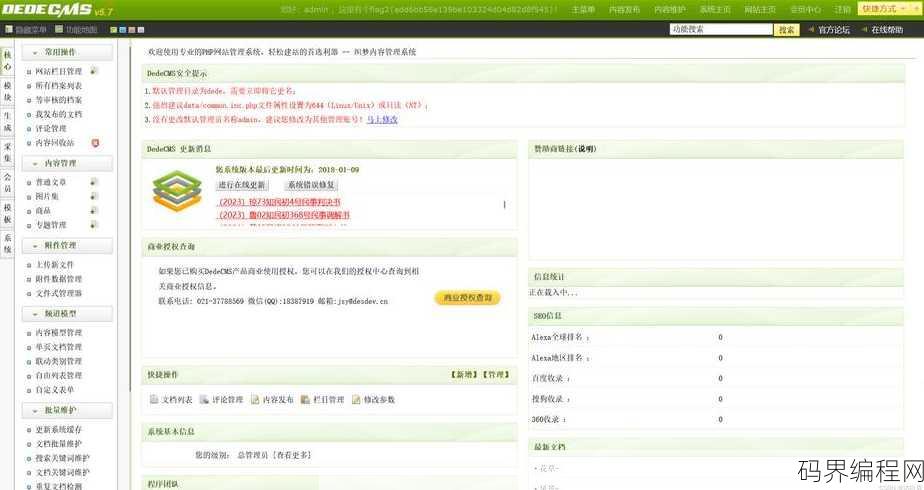Focus the 功能搜索 search field
This screenshot has width=924, height=490.
click(721, 29)
